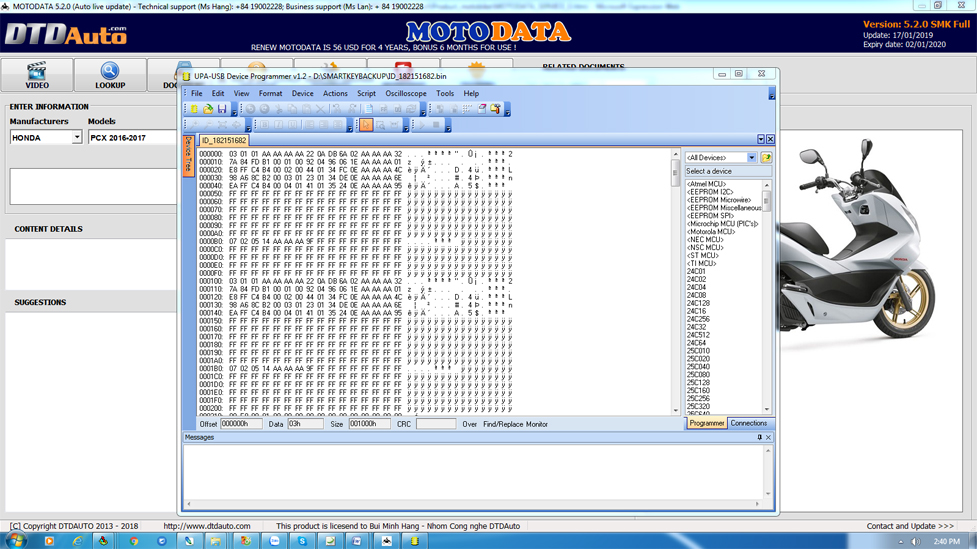Click the Copy toolbar icon
Image resolution: width=977 pixels, height=549 pixels.
click(292, 109)
